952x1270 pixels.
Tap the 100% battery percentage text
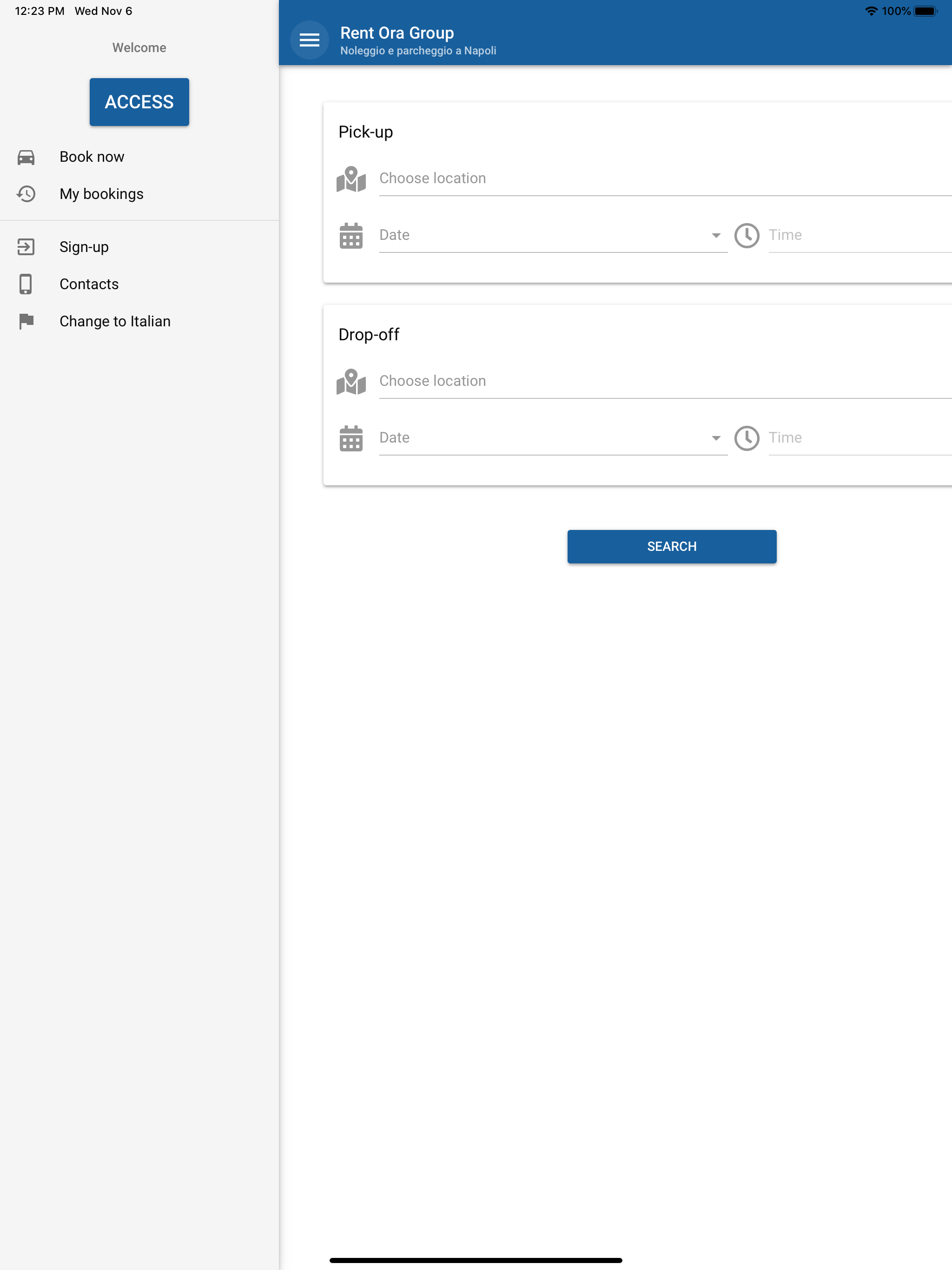896,11
